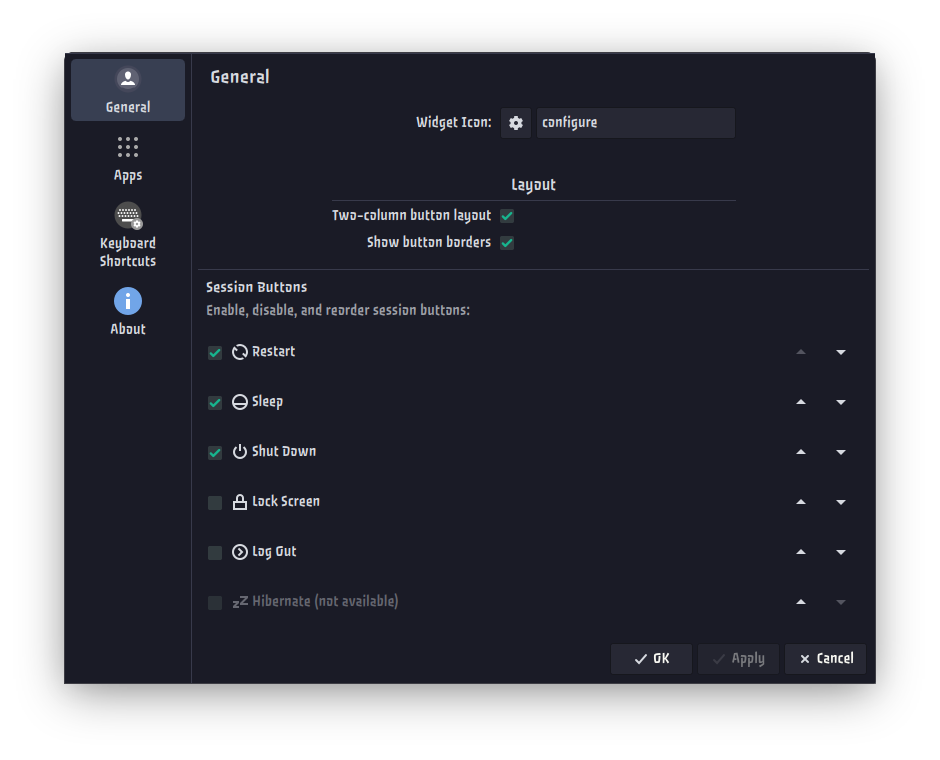The height and width of the screenshot is (760, 940).
Task: Click the Session Buttons heading
Action: [x=257, y=287]
